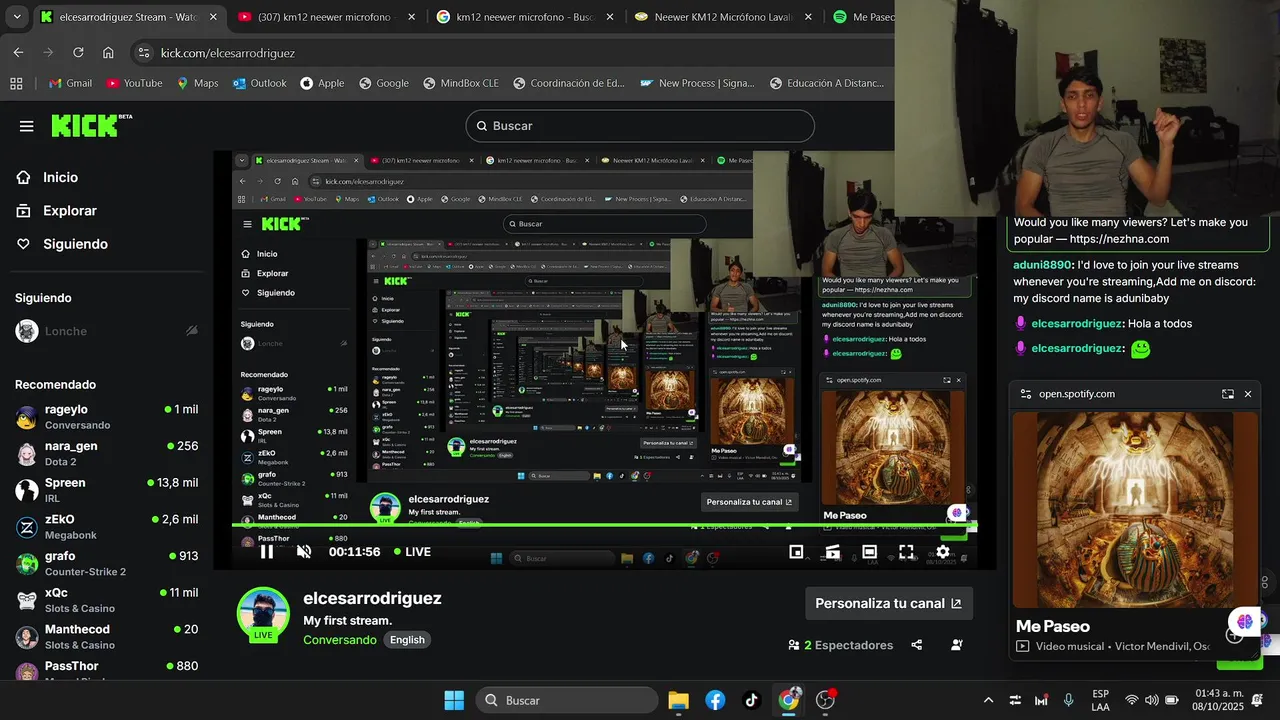The width and height of the screenshot is (1280, 720).
Task: Go back in browser history
Action: pyautogui.click(x=18, y=52)
